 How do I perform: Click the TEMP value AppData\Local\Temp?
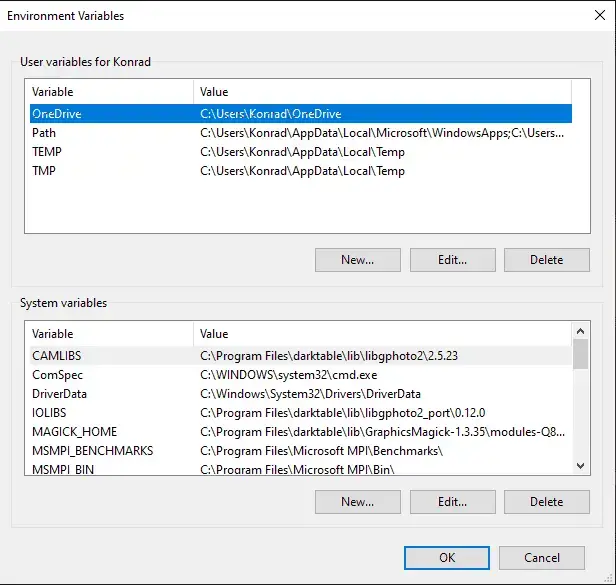point(302,152)
